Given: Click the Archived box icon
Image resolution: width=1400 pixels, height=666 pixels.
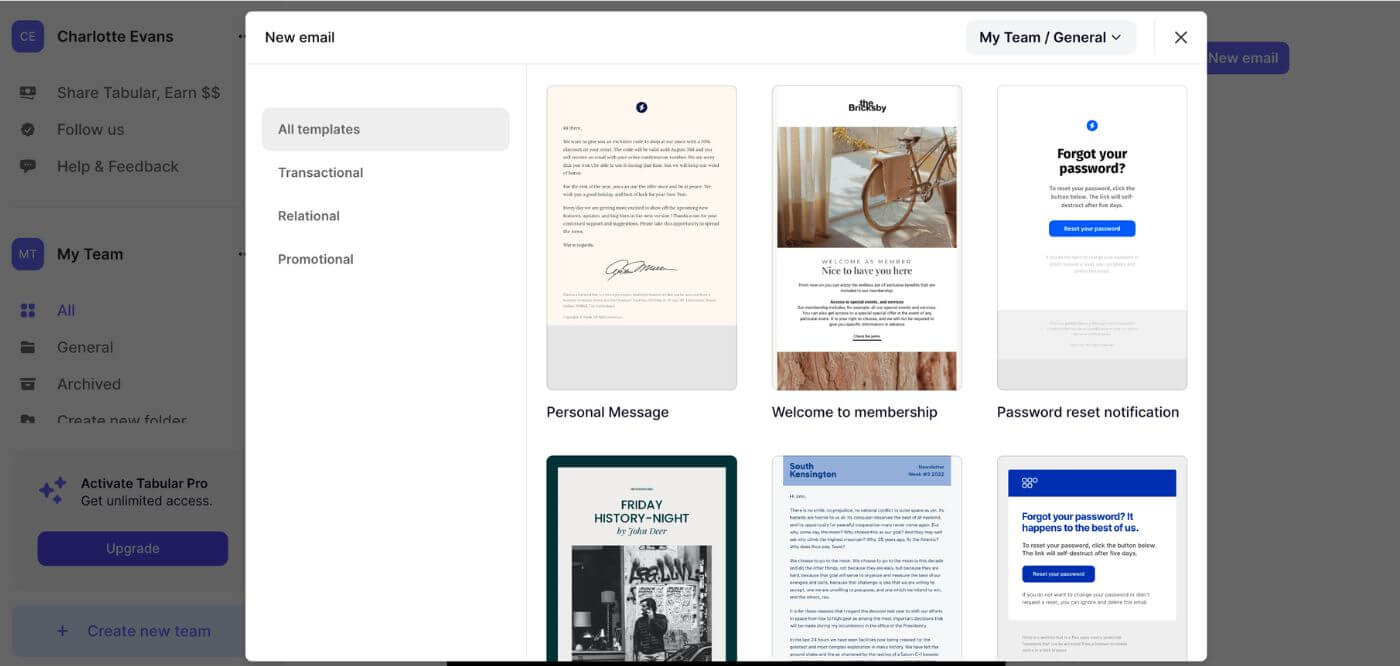Looking at the screenshot, I should tap(28, 384).
